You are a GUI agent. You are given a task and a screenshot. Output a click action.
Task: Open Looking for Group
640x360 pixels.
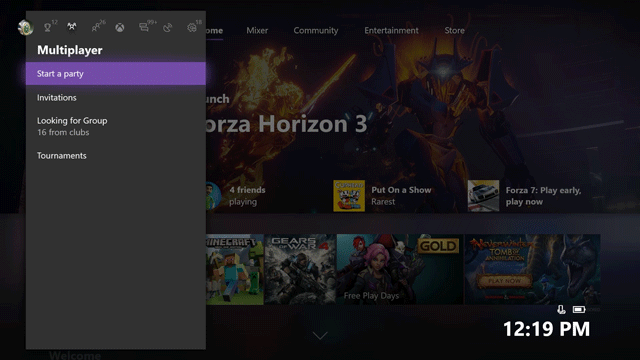[116, 126]
